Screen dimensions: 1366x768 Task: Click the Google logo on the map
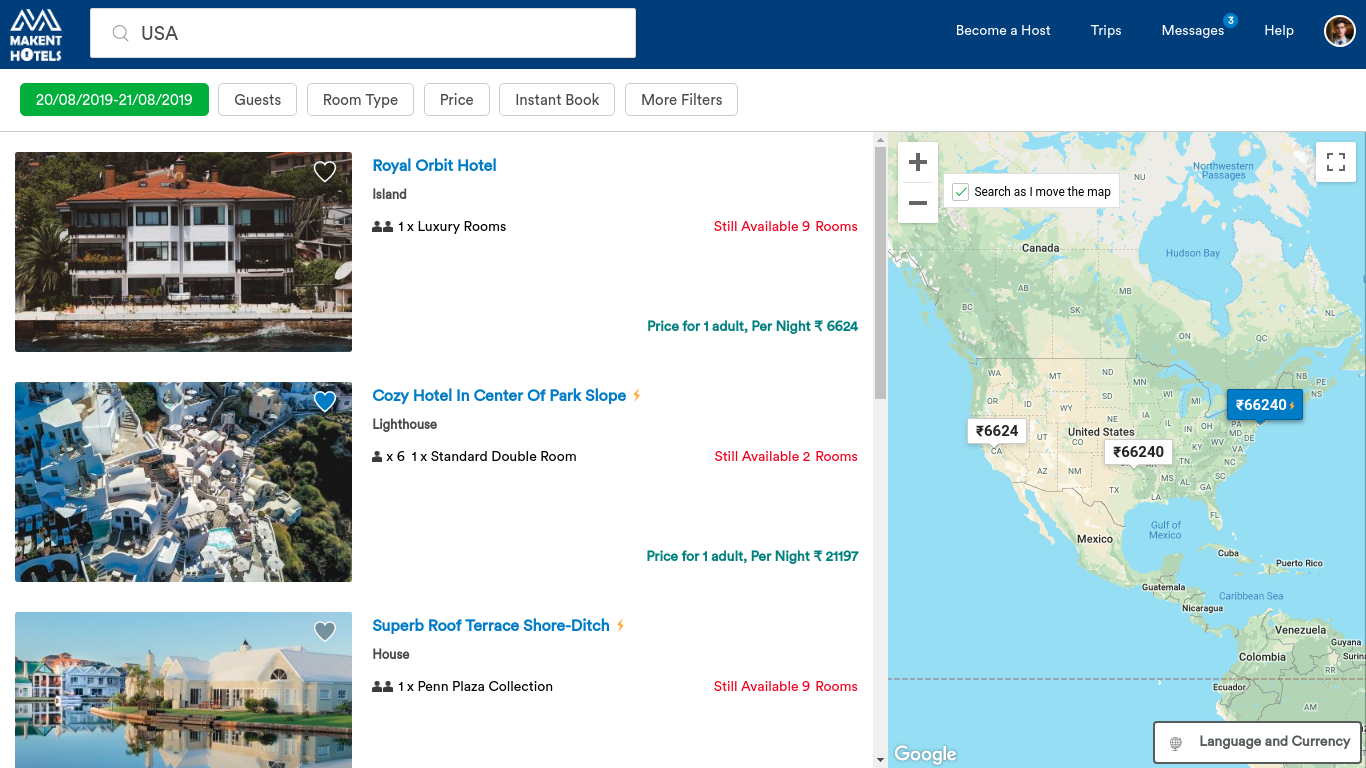tap(925, 754)
